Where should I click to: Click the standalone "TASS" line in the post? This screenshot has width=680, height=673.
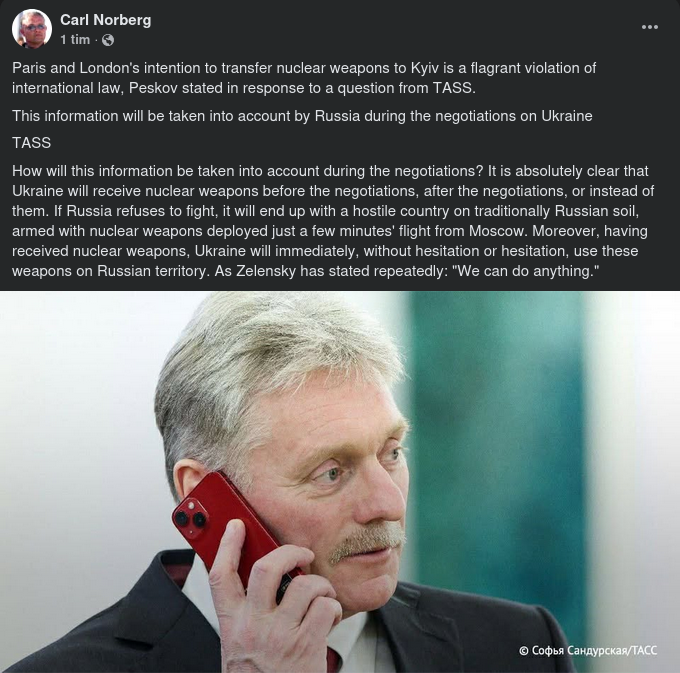[x=31, y=143]
